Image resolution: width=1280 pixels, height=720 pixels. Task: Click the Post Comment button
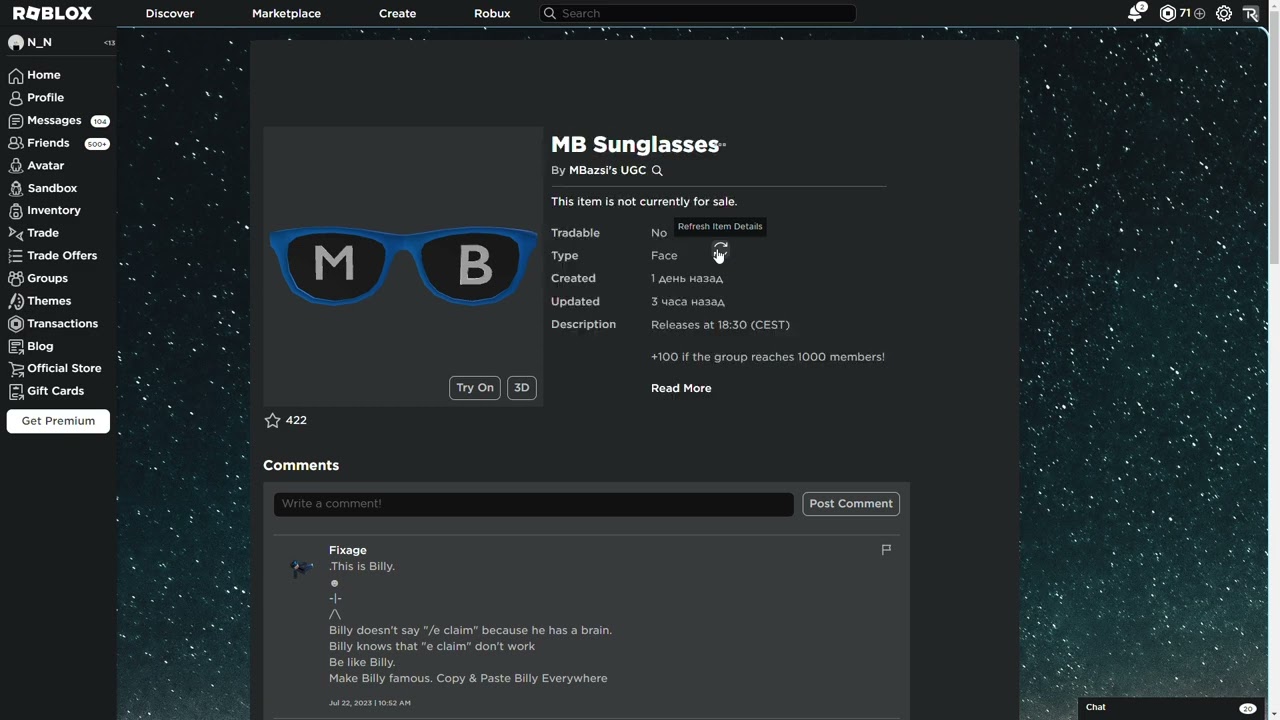[x=851, y=504]
